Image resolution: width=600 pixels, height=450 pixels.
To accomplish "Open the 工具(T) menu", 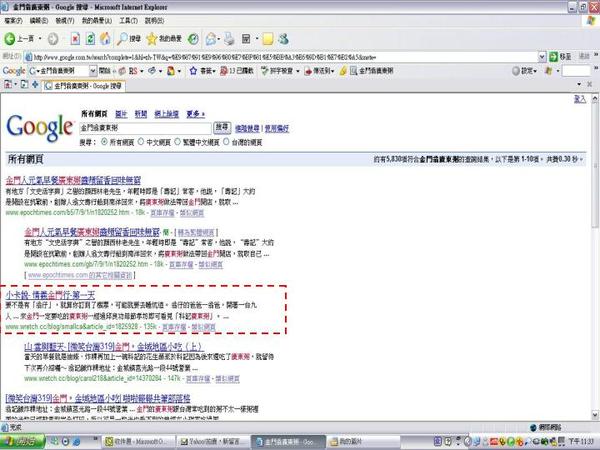I will tap(128, 20).
